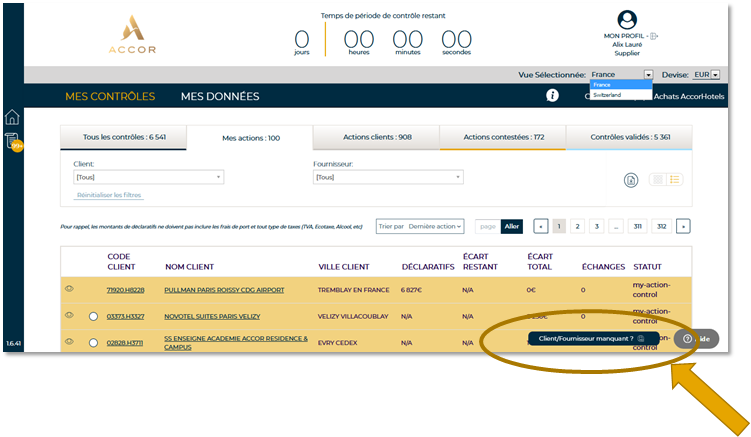This screenshot has width=751, height=437.
Task: Select page 312 in pagination
Action: point(661,226)
